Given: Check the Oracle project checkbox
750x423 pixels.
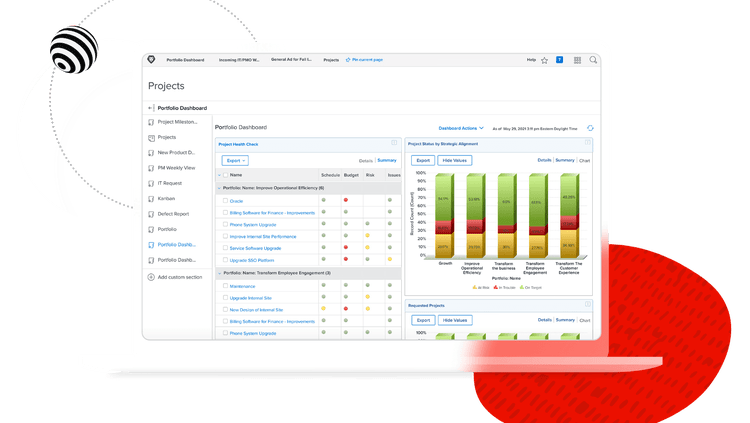Looking at the screenshot, I should [x=225, y=200].
